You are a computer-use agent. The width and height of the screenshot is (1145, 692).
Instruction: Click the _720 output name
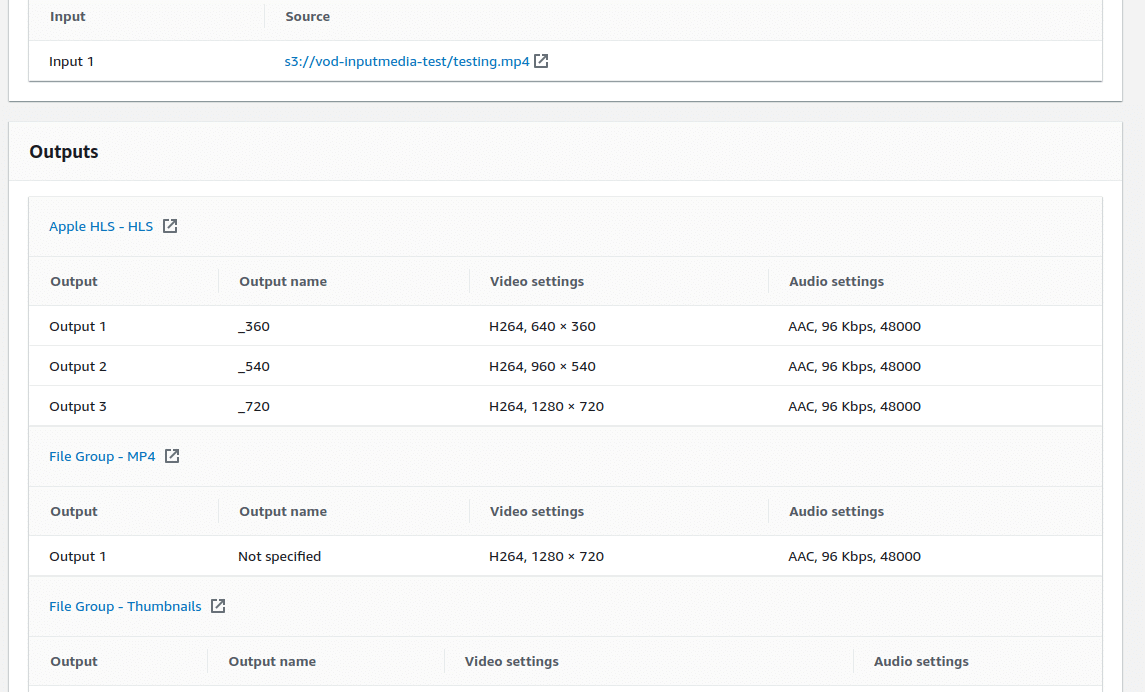tap(254, 406)
